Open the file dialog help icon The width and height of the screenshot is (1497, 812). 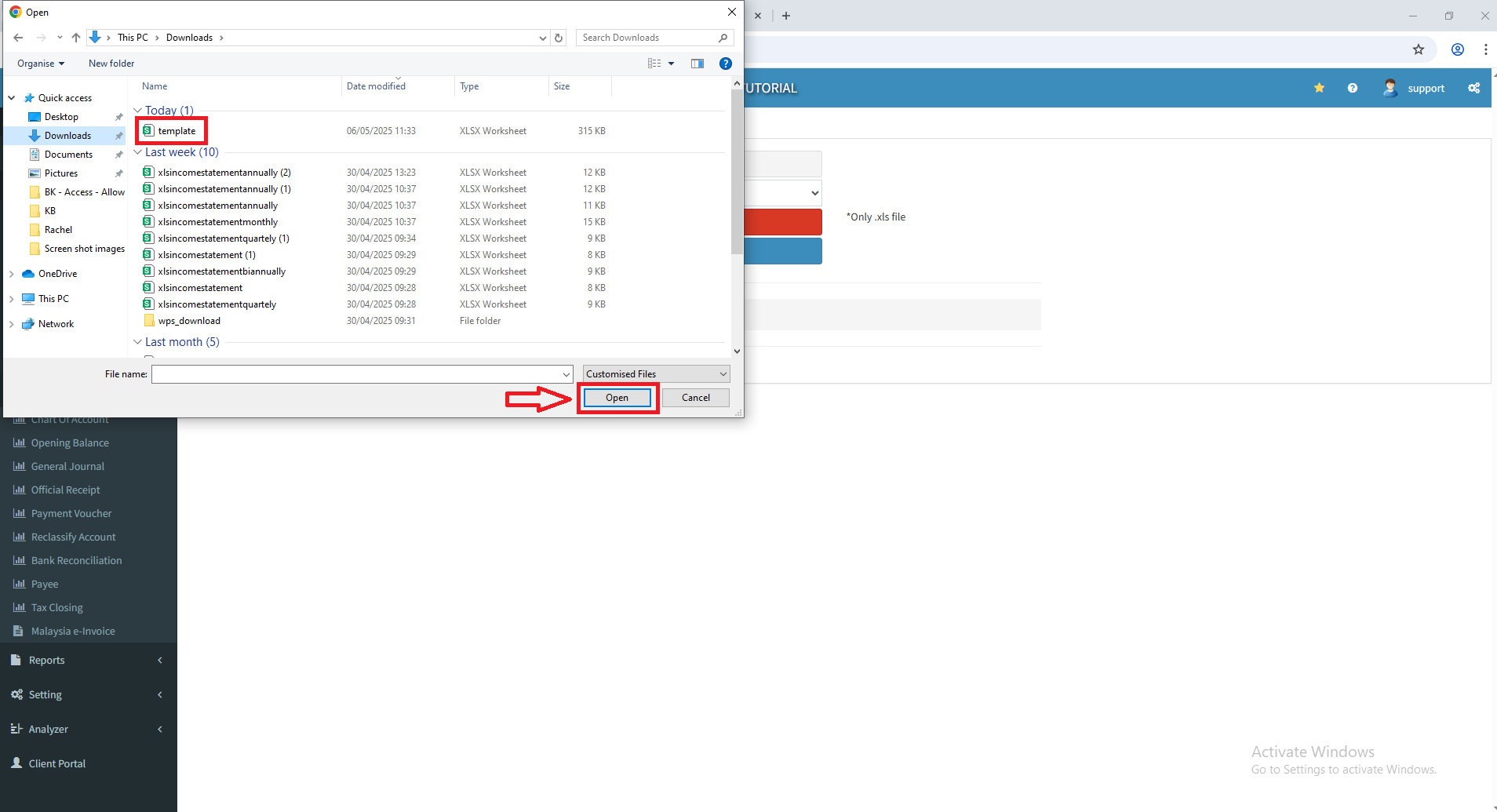pos(726,64)
